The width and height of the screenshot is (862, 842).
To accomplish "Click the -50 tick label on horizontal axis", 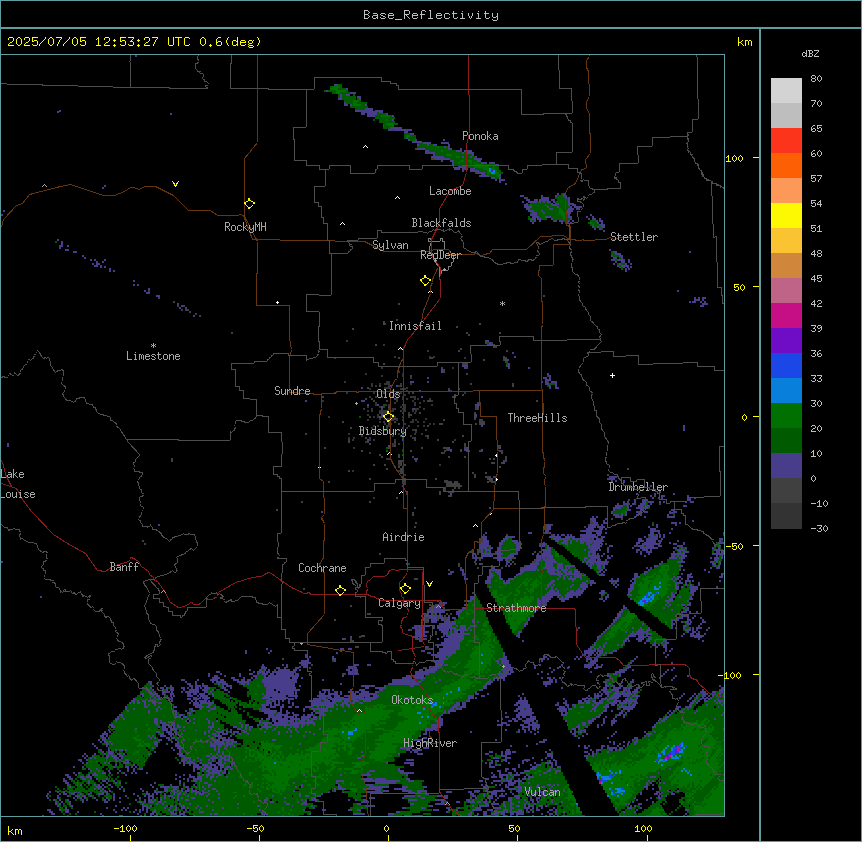I will (255, 828).
